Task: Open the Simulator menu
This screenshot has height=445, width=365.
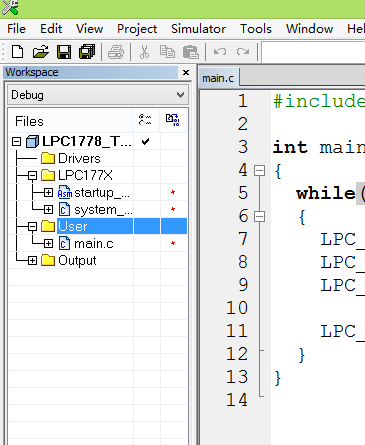Action: (198, 29)
